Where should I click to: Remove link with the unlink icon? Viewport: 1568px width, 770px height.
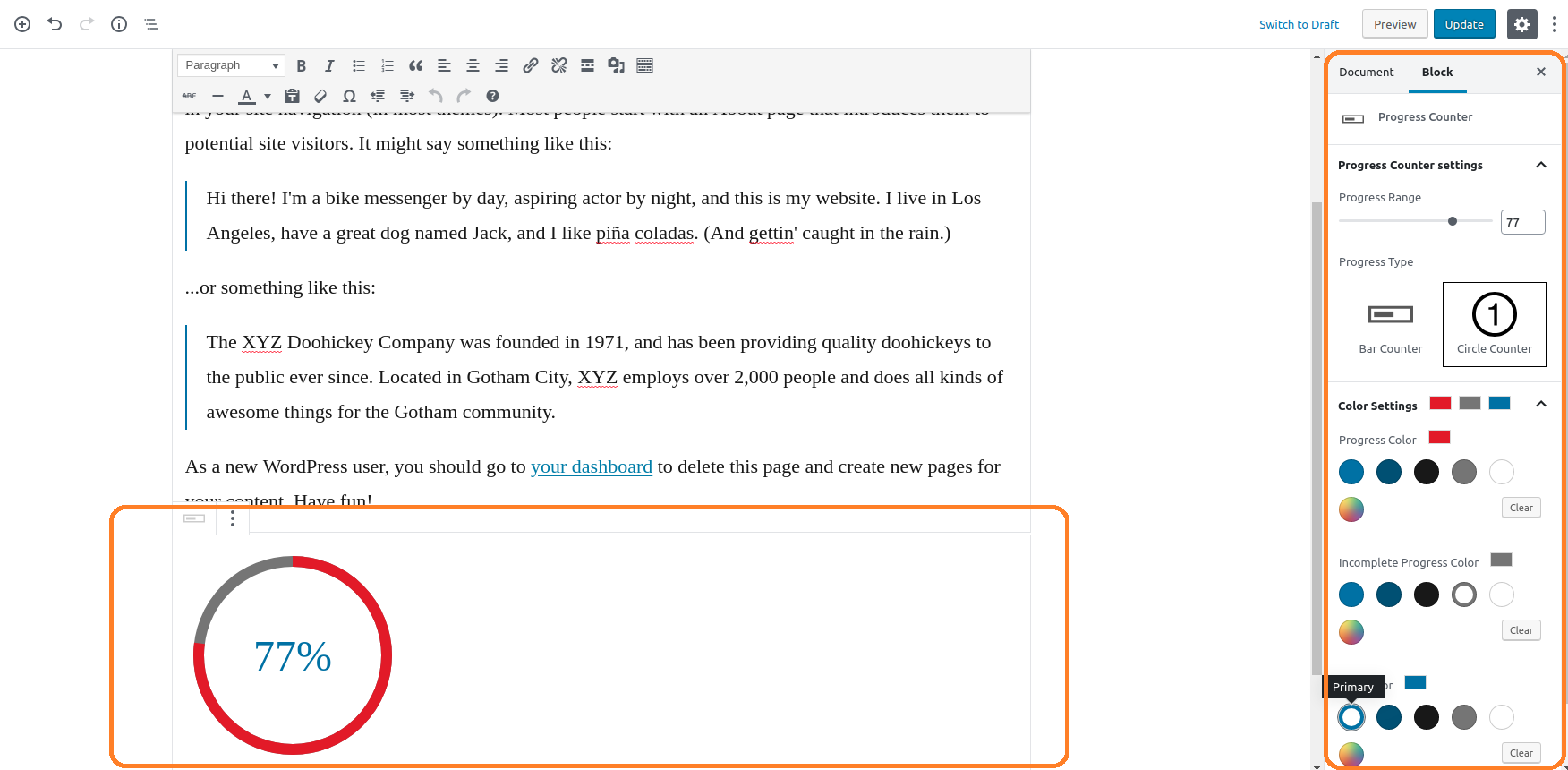559,65
